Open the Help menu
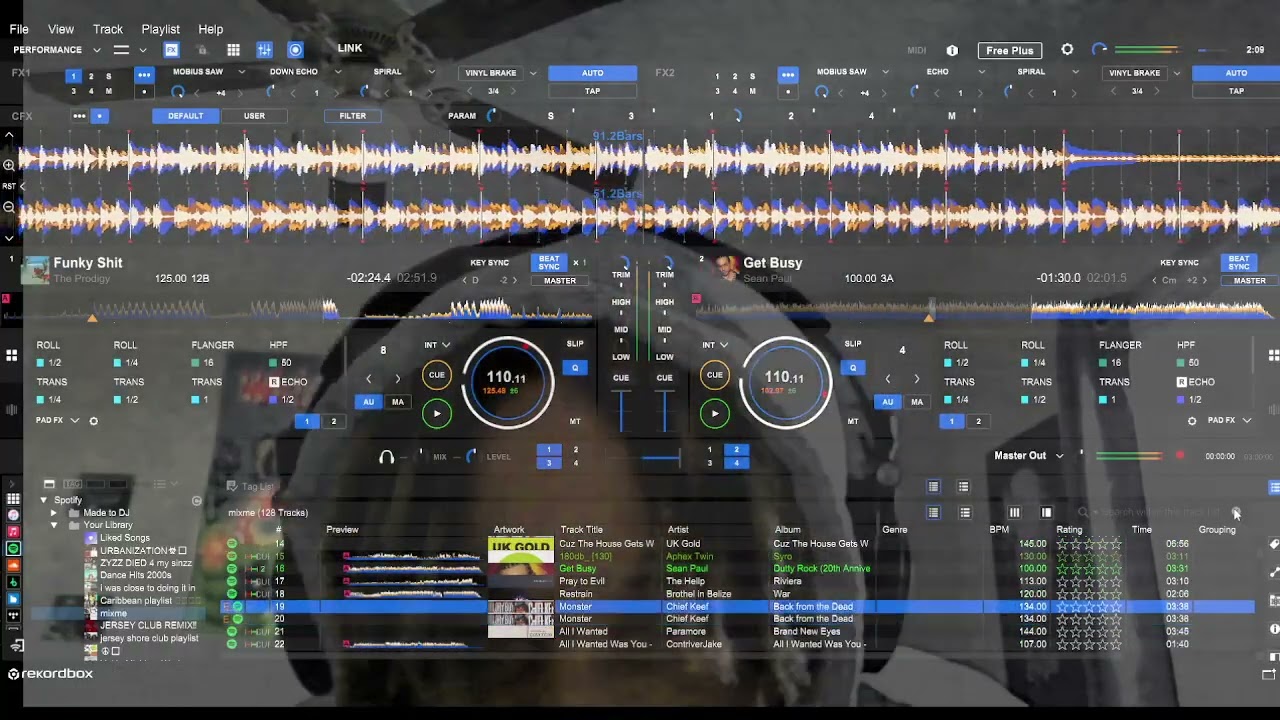The width and height of the screenshot is (1280, 720). tap(211, 29)
